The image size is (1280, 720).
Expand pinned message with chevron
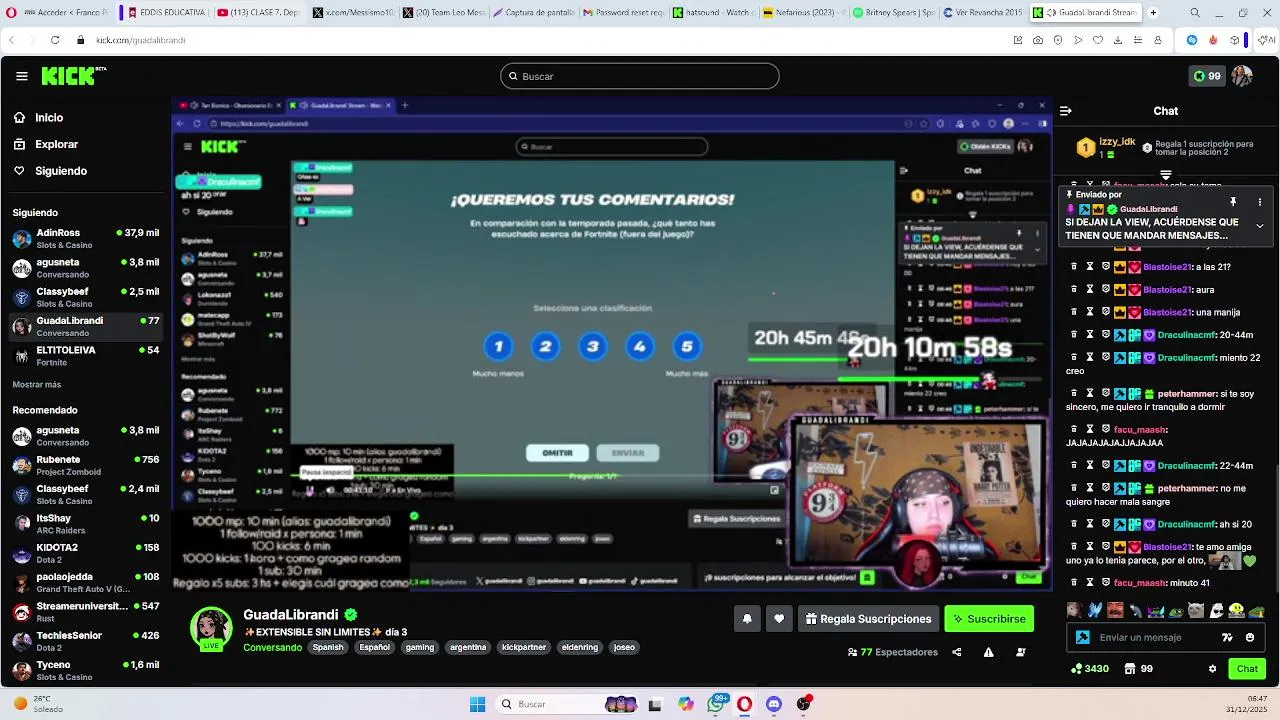[1259, 226]
